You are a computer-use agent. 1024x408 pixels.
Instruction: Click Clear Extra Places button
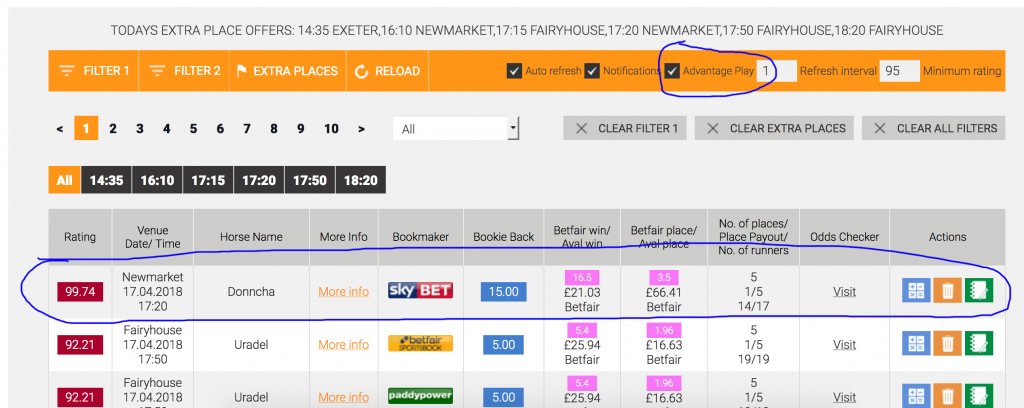pos(775,129)
